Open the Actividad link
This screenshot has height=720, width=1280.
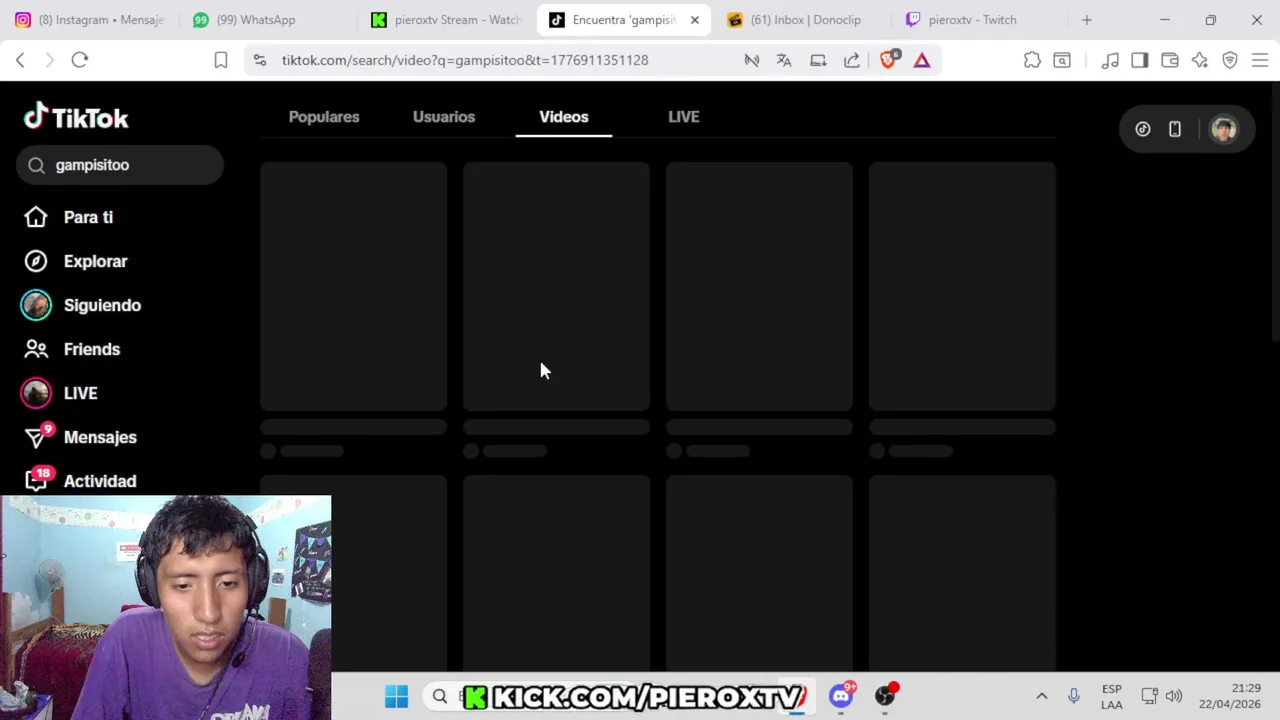pyautogui.click(x=100, y=481)
